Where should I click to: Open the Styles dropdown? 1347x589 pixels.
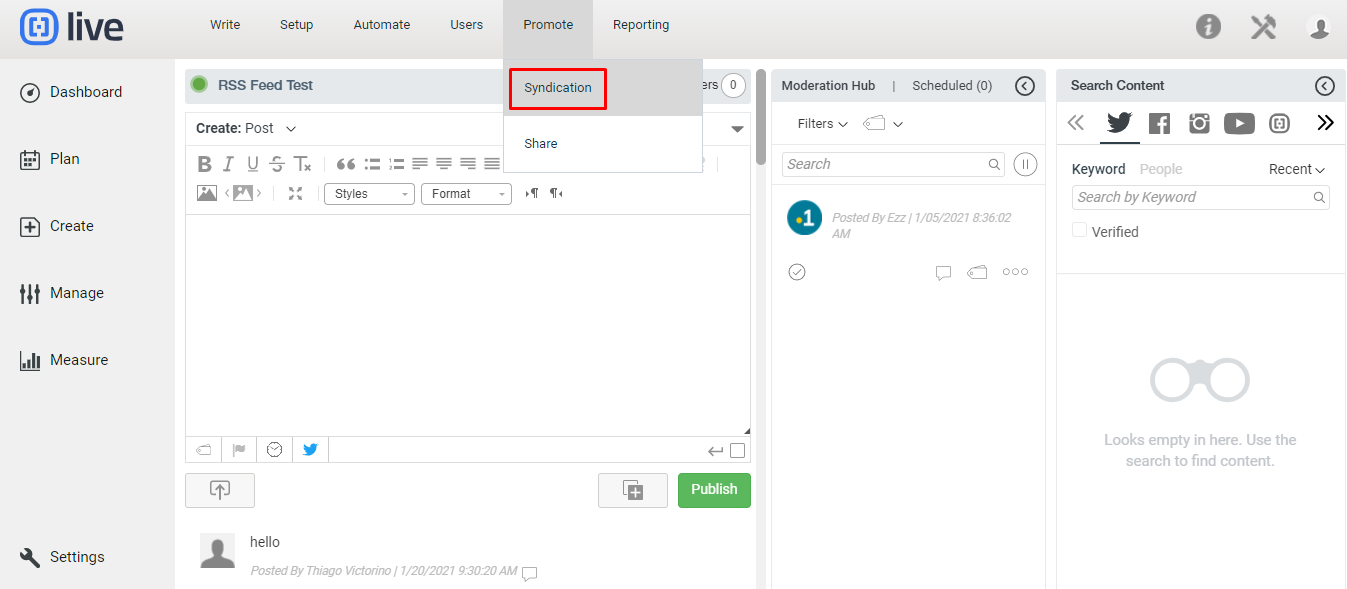(369, 194)
